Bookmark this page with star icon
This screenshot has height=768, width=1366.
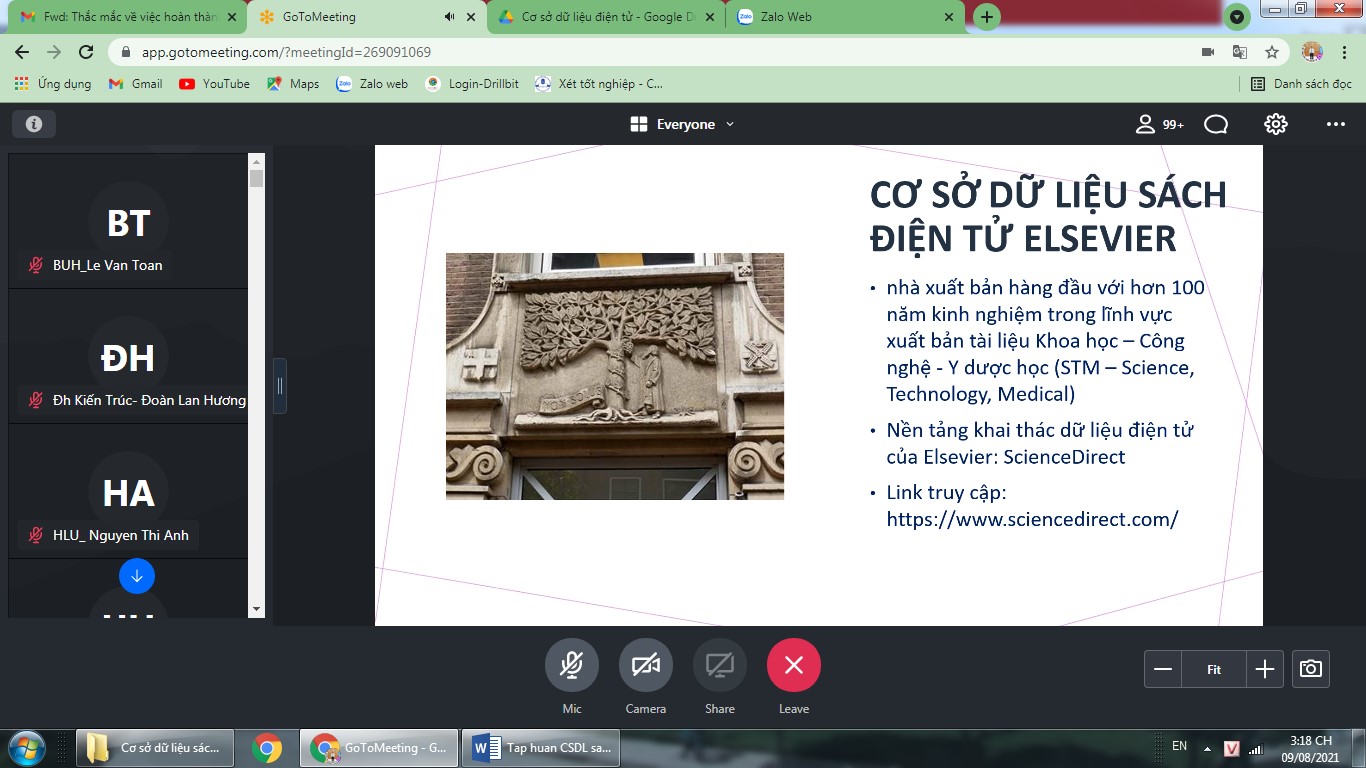click(x=1271, y=52)
